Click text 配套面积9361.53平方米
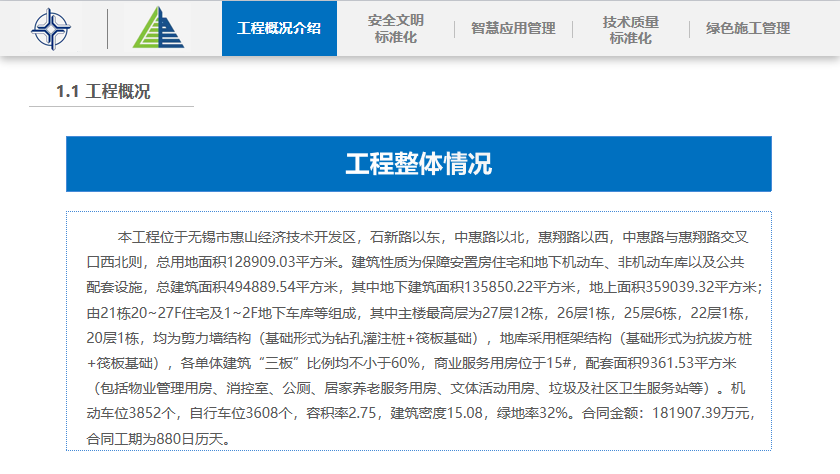Screen dimensions: 840x474 (661, 364)
